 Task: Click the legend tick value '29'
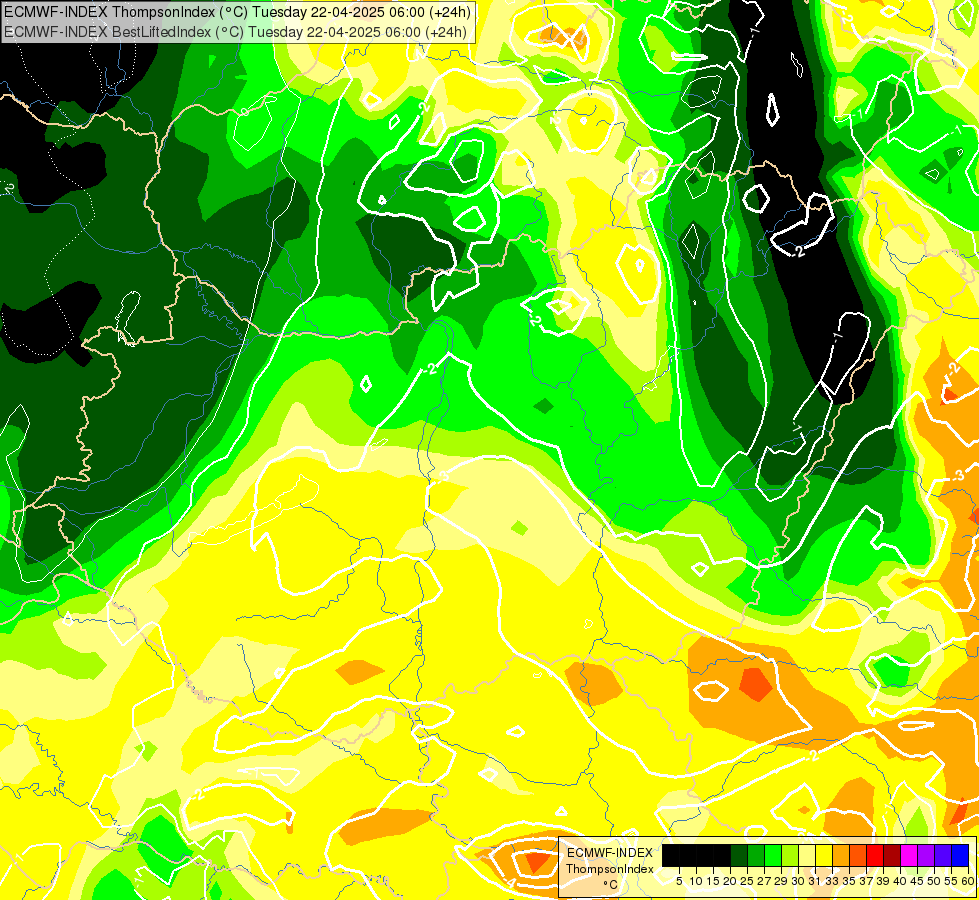pyautogui.click(x=782, y=881)
